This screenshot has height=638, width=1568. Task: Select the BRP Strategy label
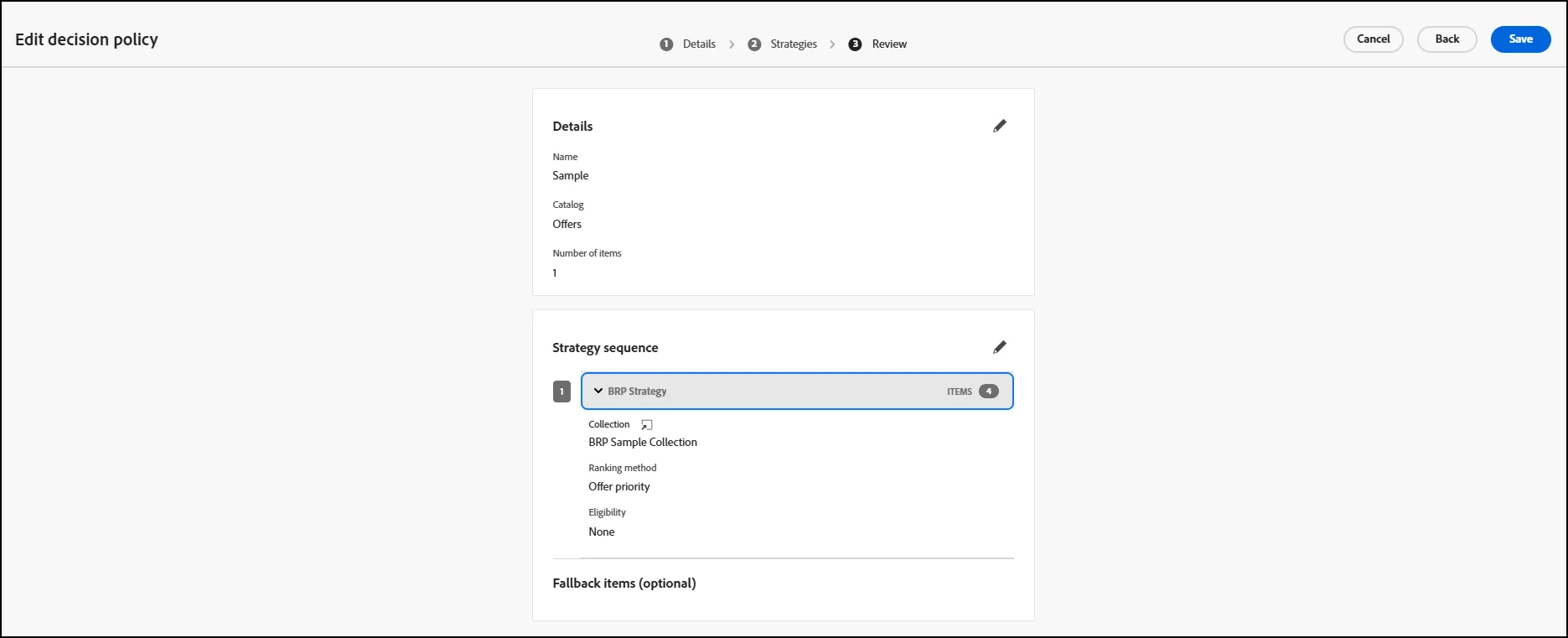pyautogui.click(x=637, y=392)
